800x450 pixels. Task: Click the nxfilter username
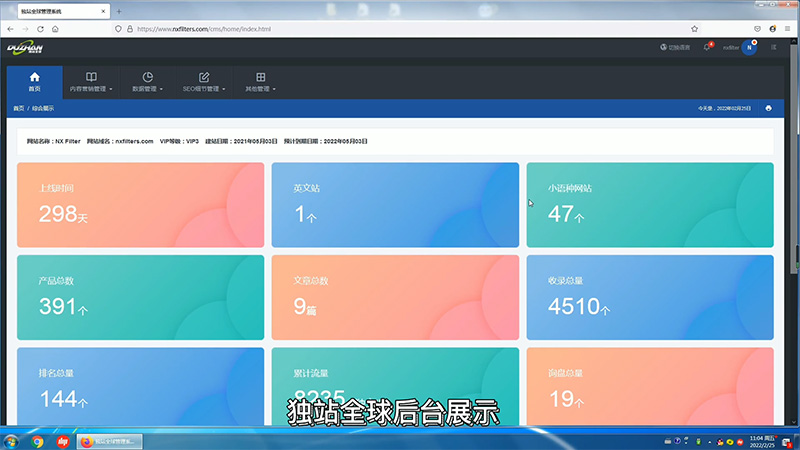(x=731, y=47)
